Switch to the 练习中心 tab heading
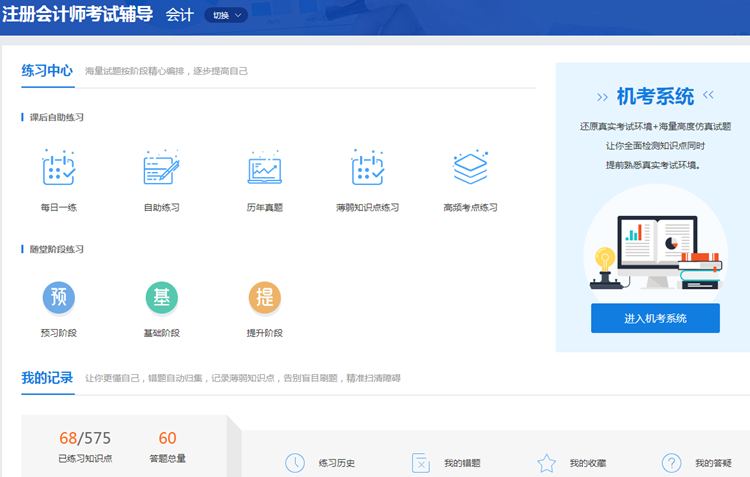Viewport: 750px width, 477px height. 47,71
